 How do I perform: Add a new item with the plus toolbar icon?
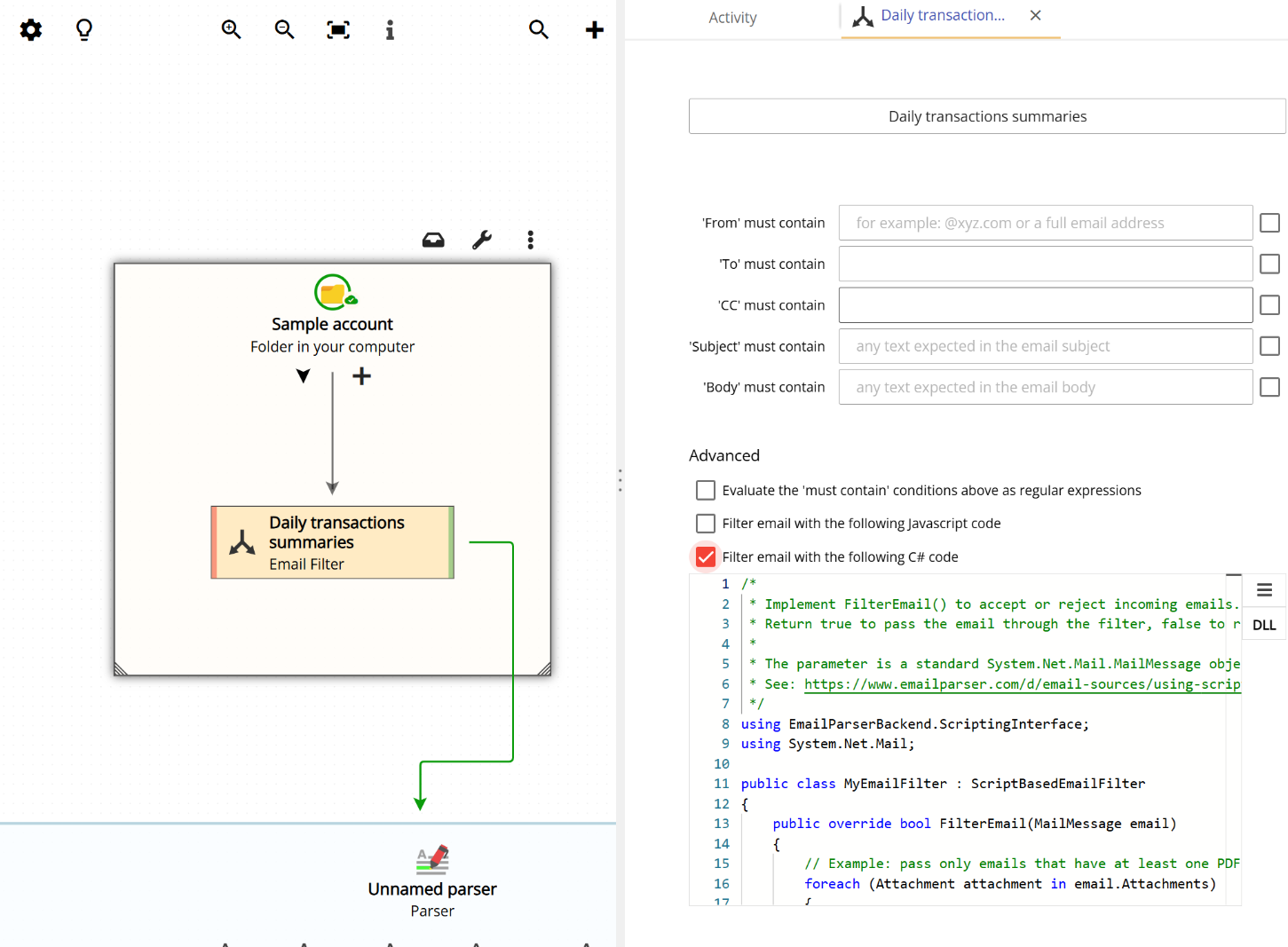[594, 29]
